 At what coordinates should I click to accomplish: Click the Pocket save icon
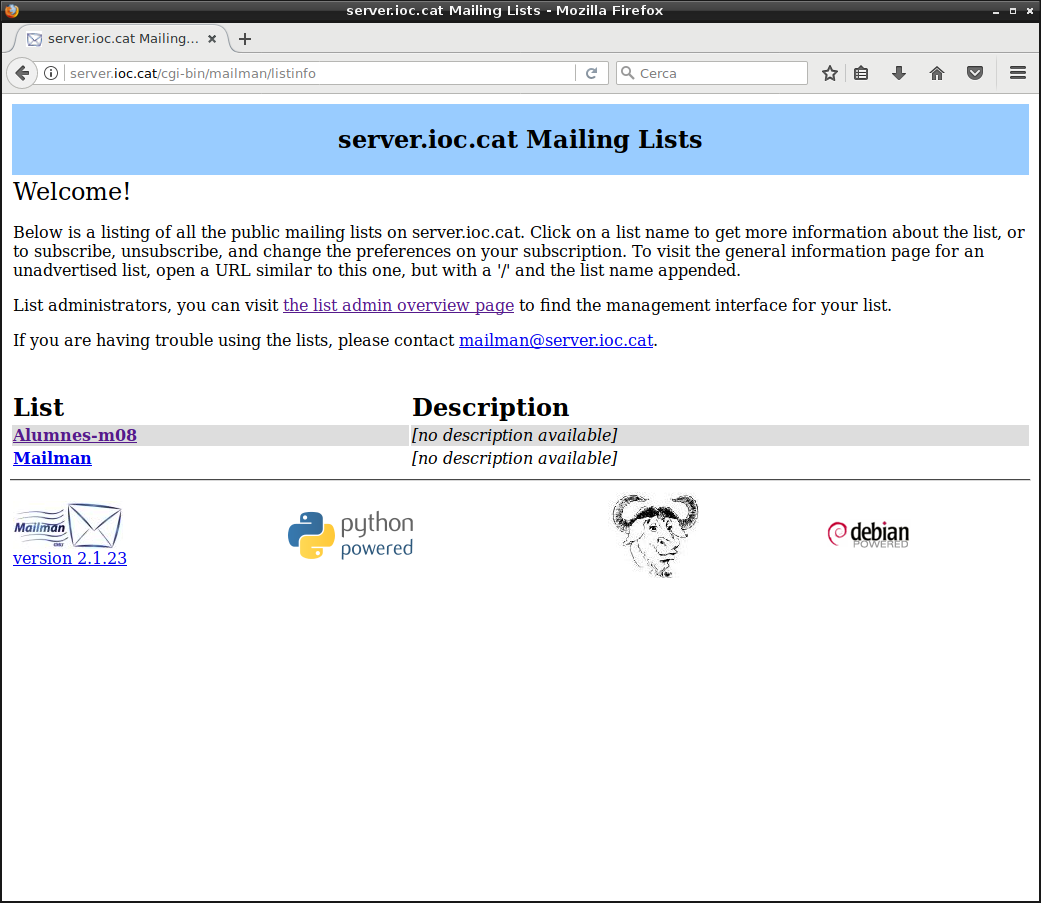click(975, 73)
